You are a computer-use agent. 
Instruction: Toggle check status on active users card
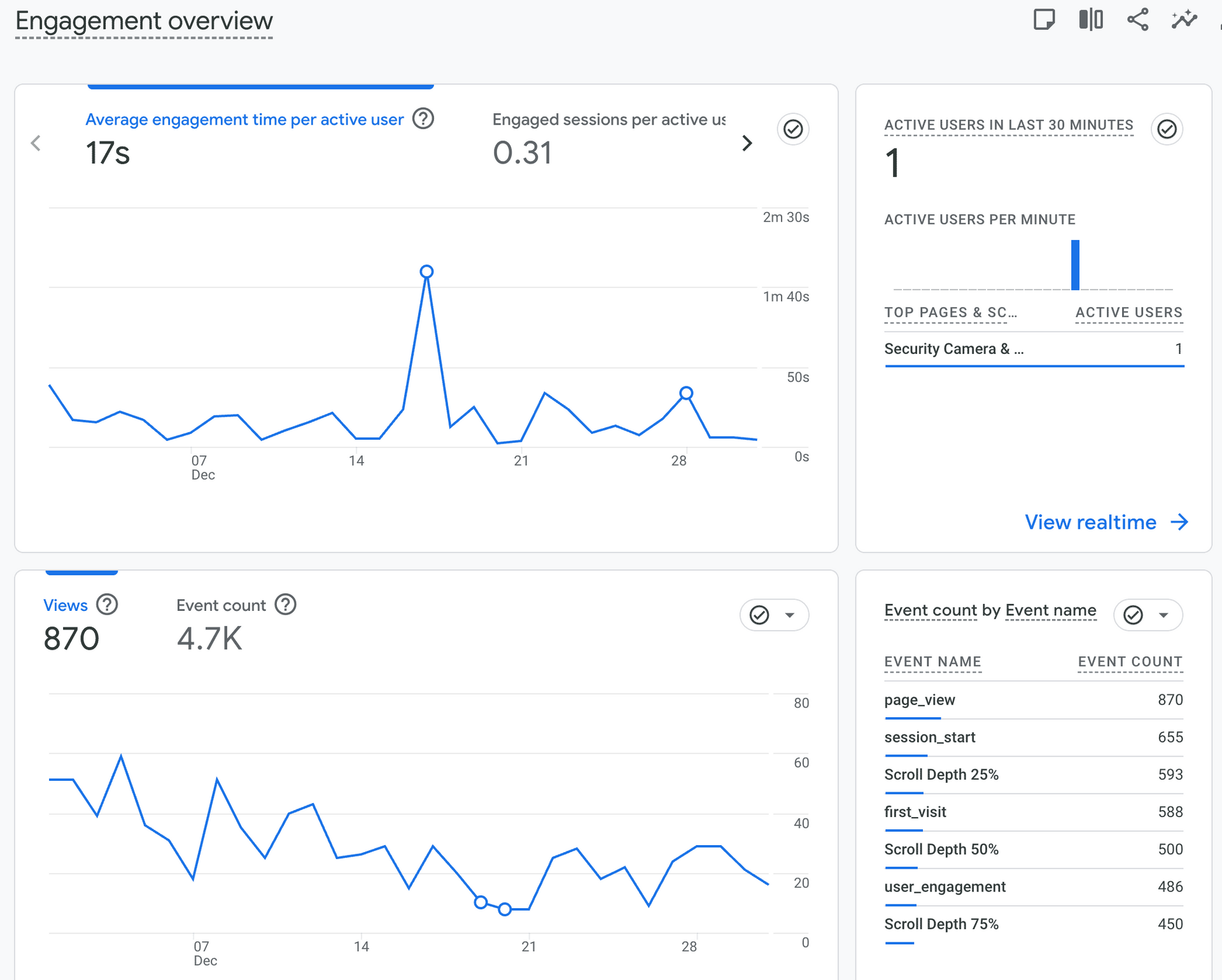point(1166,130)
